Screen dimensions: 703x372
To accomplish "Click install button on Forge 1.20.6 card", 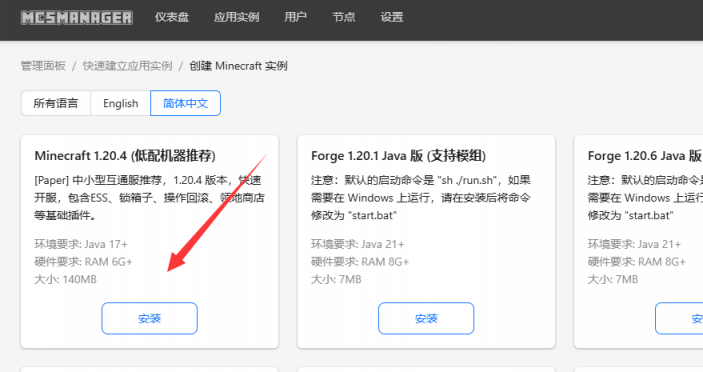I will tap(679, 318).
